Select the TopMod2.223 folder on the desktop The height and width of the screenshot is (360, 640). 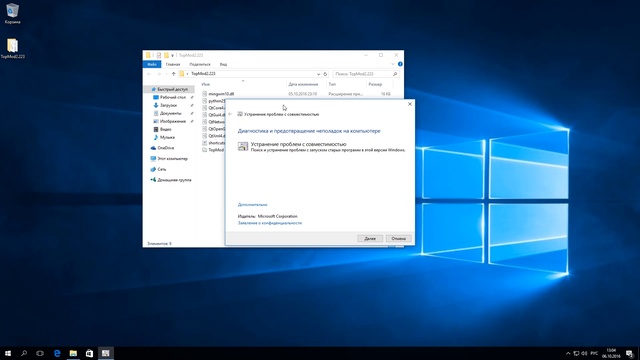click(12, 48)
